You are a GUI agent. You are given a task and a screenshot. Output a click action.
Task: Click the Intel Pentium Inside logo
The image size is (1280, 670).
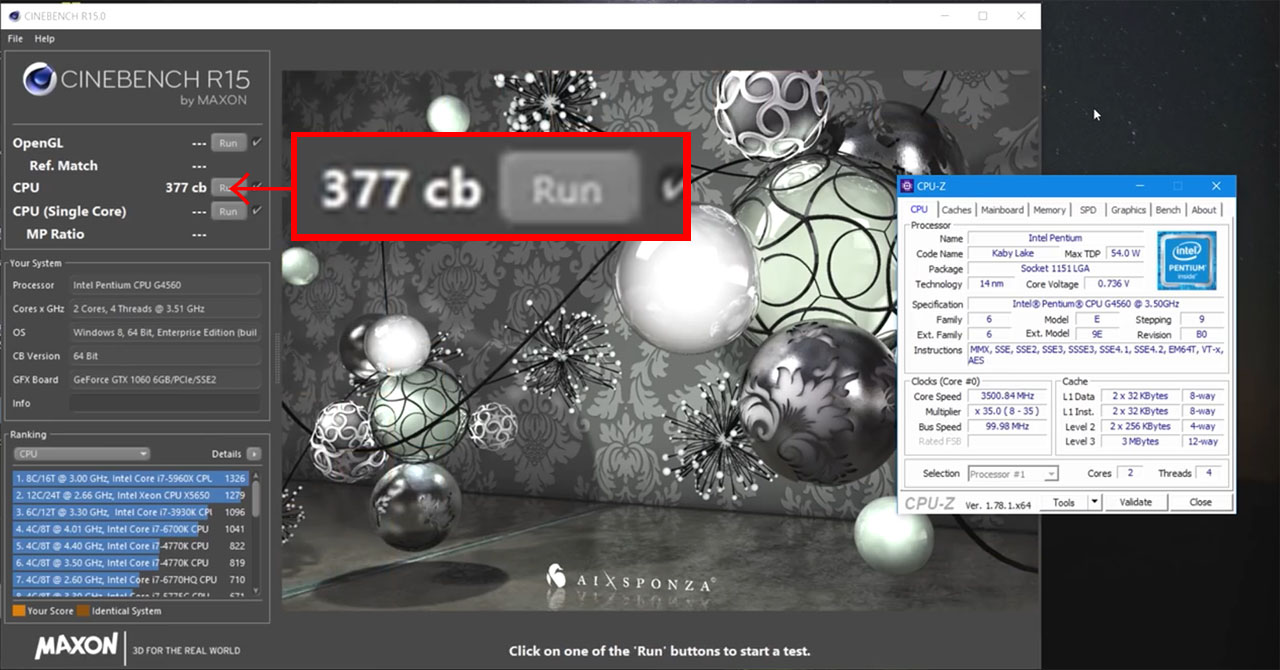point(1187,260)
